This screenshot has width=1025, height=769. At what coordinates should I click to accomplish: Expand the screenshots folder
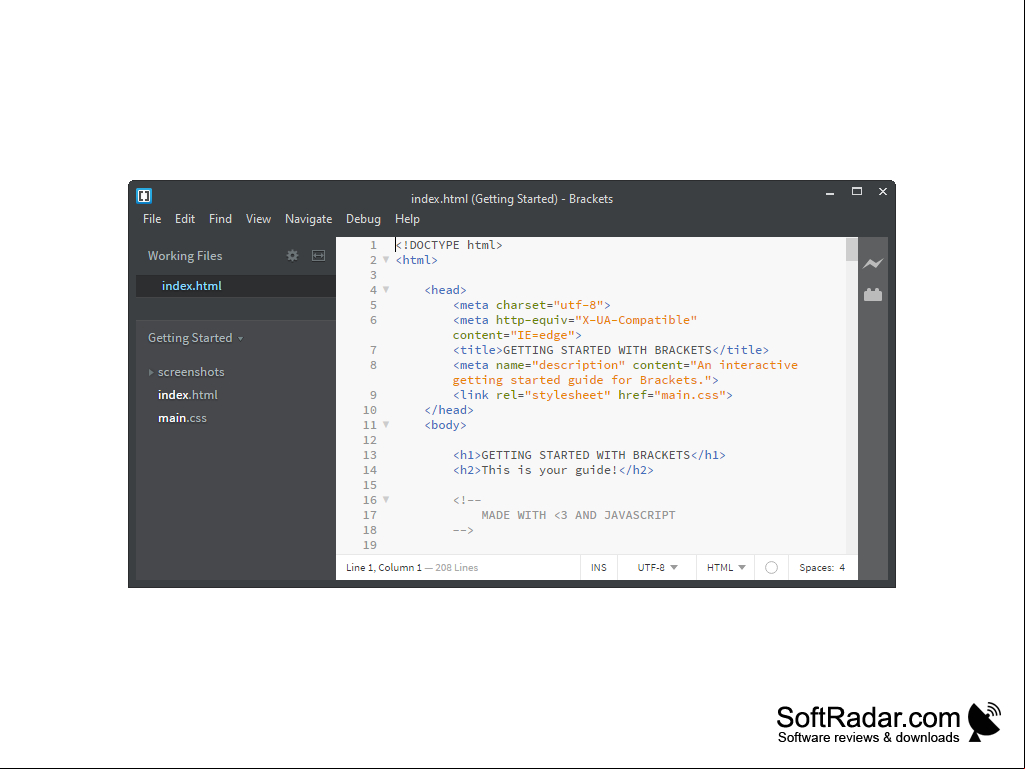pyautogui.click(x=151, y=372)
